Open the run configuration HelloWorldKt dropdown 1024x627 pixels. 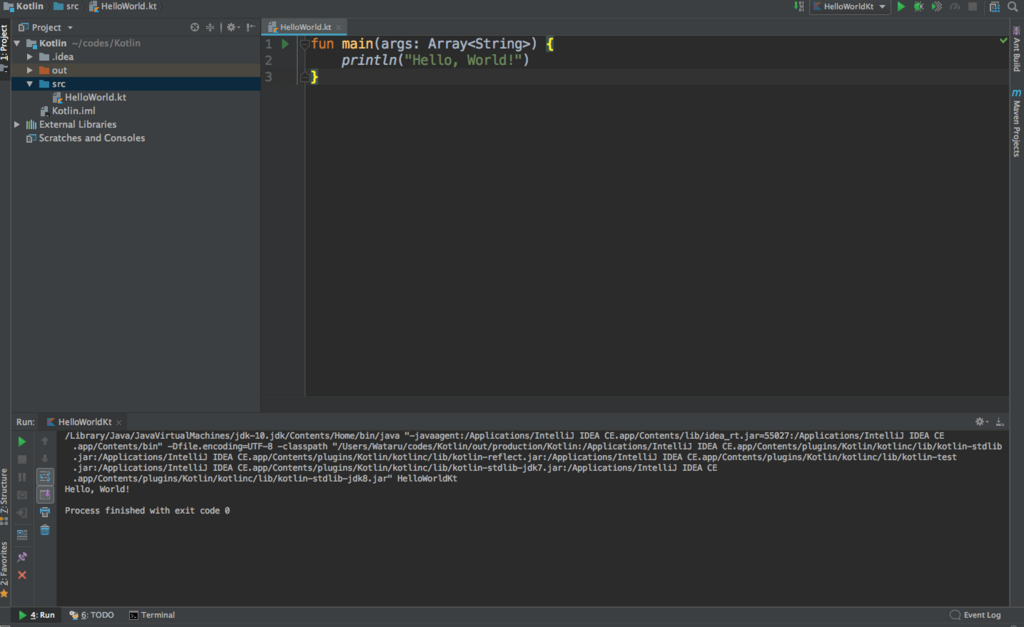coord(850,7)
